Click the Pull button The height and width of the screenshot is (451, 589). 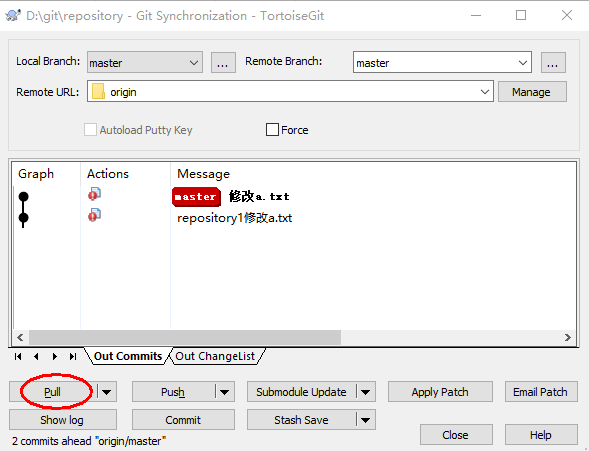[x=53, y=392]
